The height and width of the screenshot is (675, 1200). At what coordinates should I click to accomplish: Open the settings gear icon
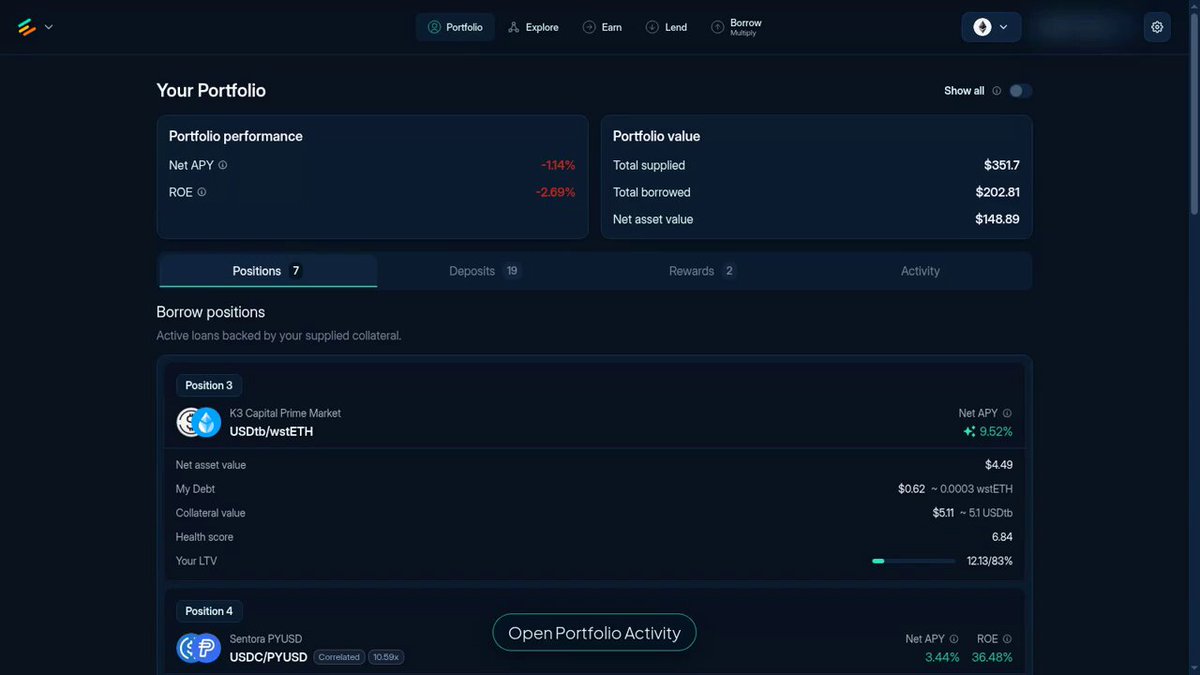tap(1157, 27)
